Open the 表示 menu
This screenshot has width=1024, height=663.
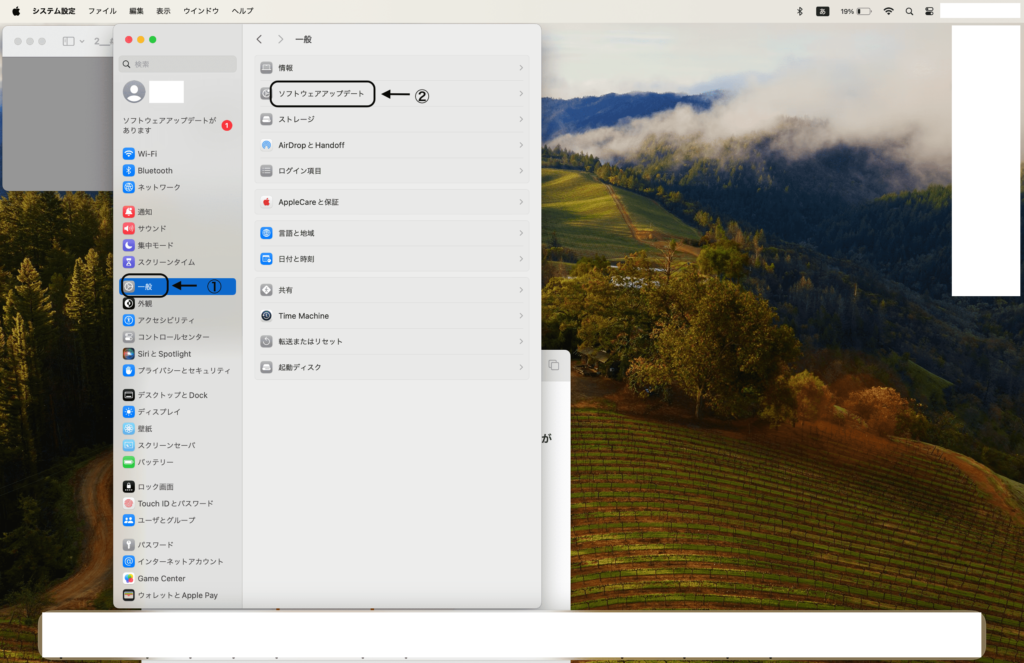tap(163, 11)
